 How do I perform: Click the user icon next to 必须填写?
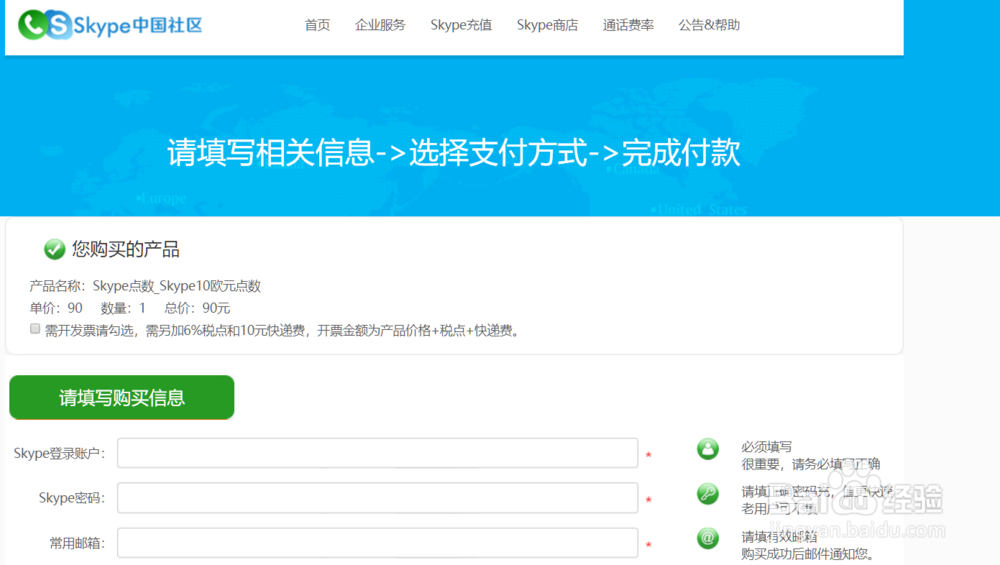[707, 449]
